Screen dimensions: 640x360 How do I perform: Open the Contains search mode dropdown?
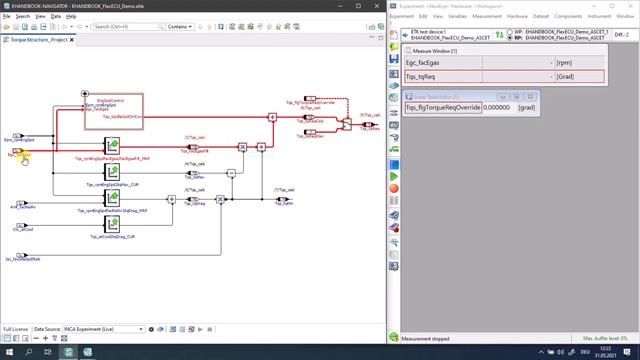(x=180, y=27)
